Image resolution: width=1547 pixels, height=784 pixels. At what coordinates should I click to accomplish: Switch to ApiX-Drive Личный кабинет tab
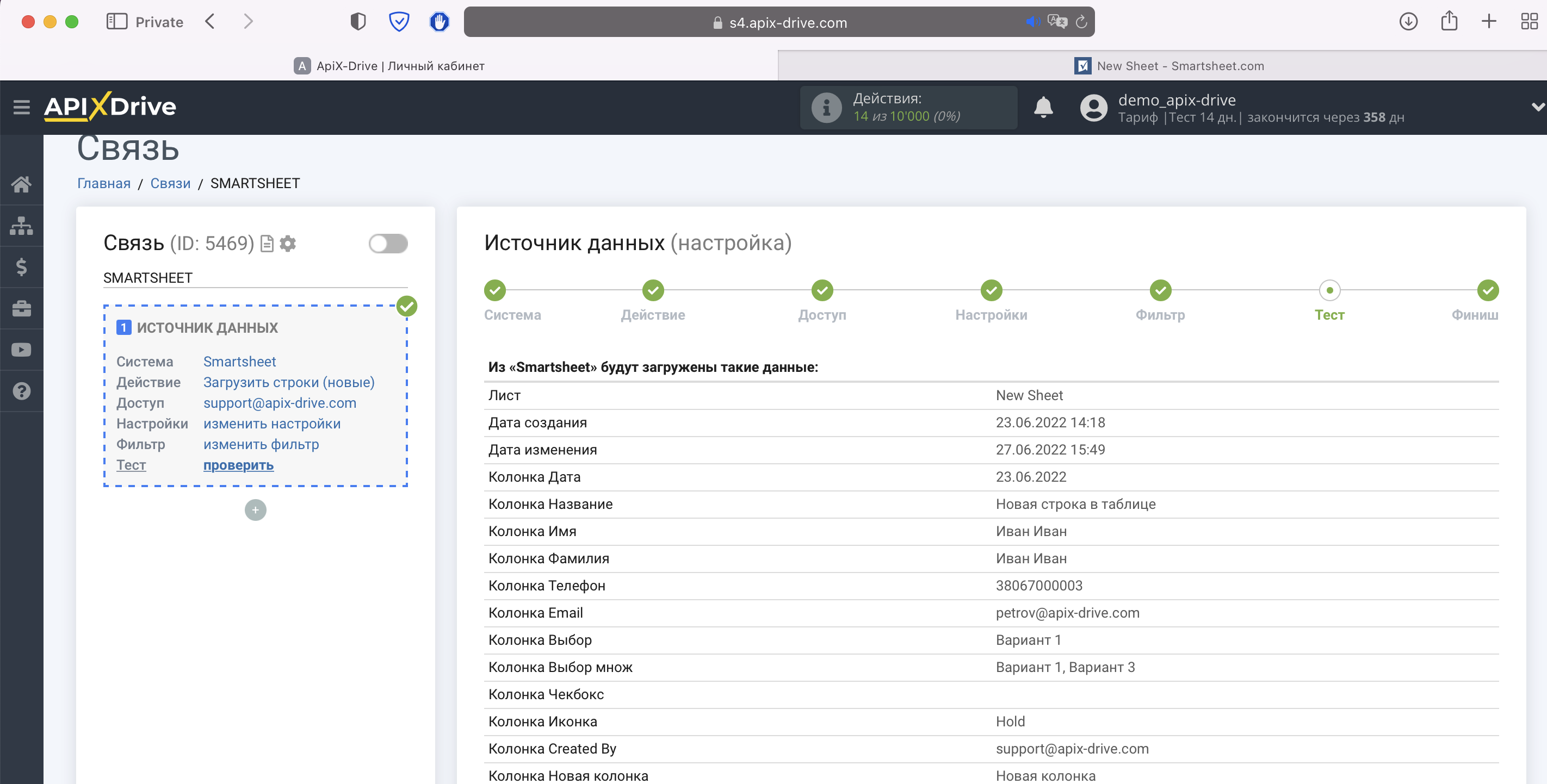tap(389, 66)
